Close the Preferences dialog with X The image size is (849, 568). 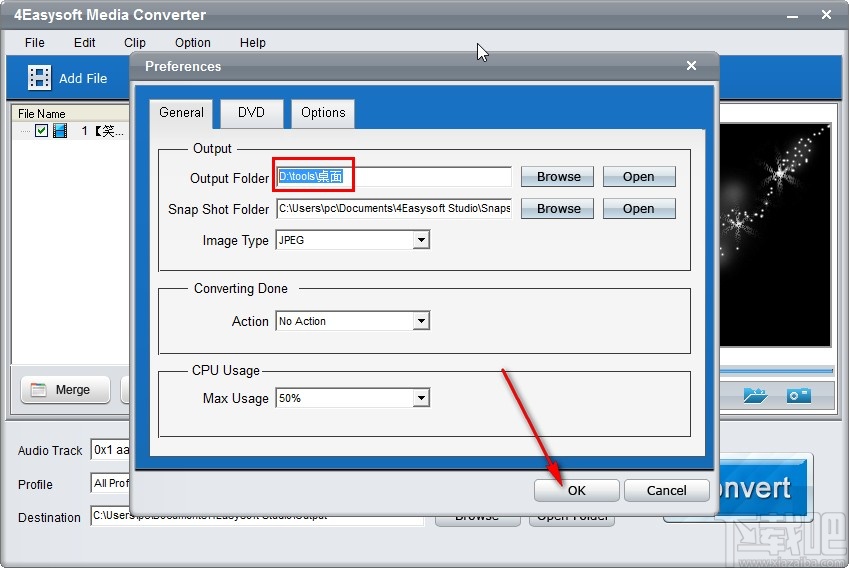tap(691, 66)
